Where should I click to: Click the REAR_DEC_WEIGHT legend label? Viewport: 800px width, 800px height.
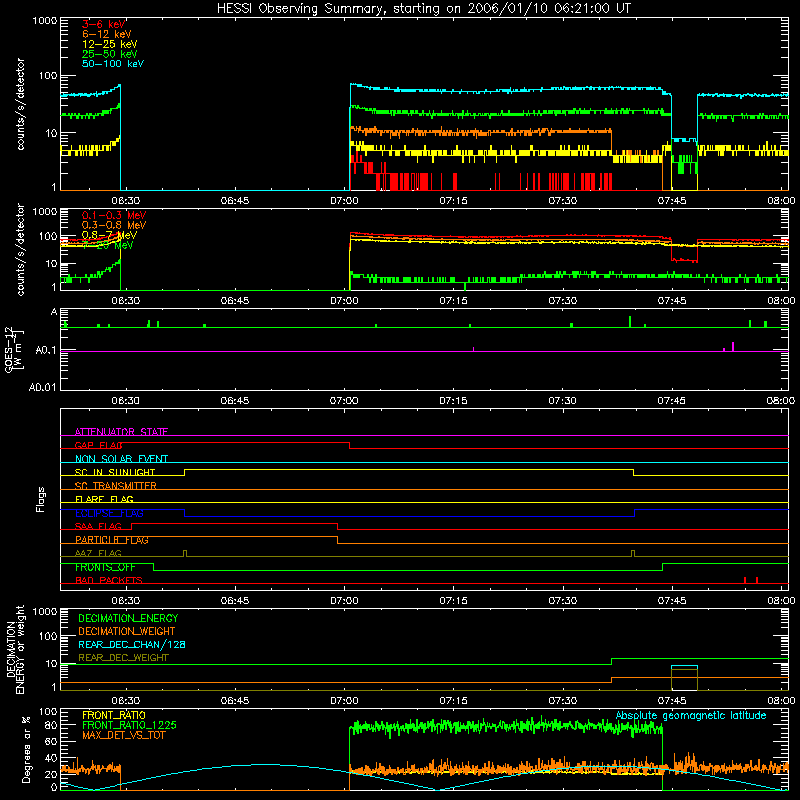tap(123, 658)
